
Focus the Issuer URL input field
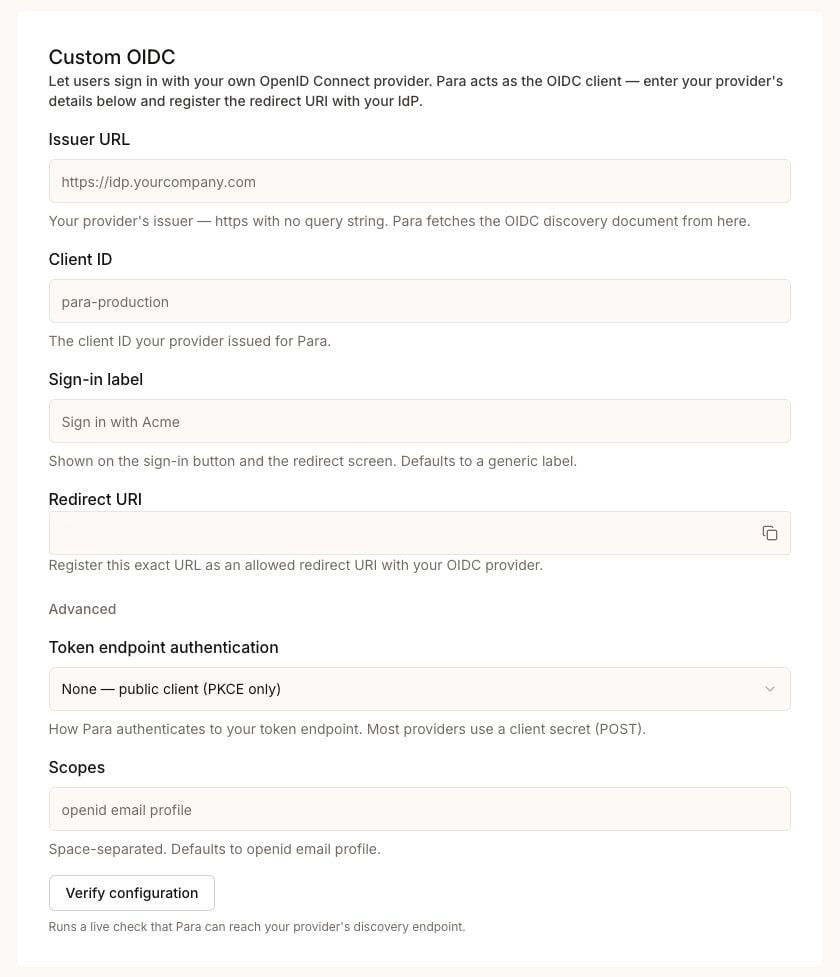tap(419, 181)
